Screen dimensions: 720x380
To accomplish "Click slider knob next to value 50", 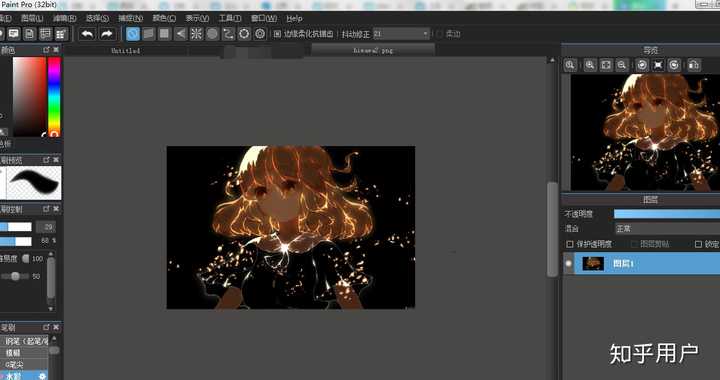I will (x=15, y=276).
